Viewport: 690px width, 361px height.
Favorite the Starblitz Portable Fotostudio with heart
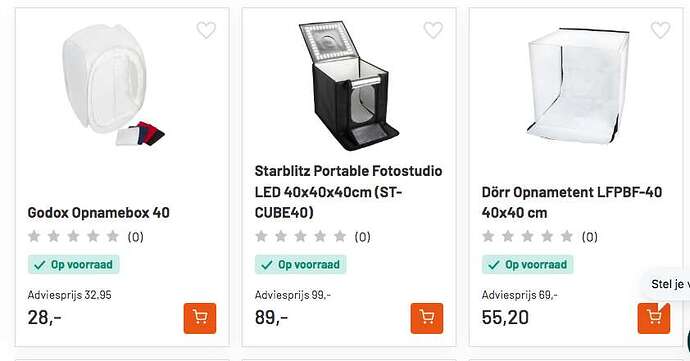pos(433,30)
